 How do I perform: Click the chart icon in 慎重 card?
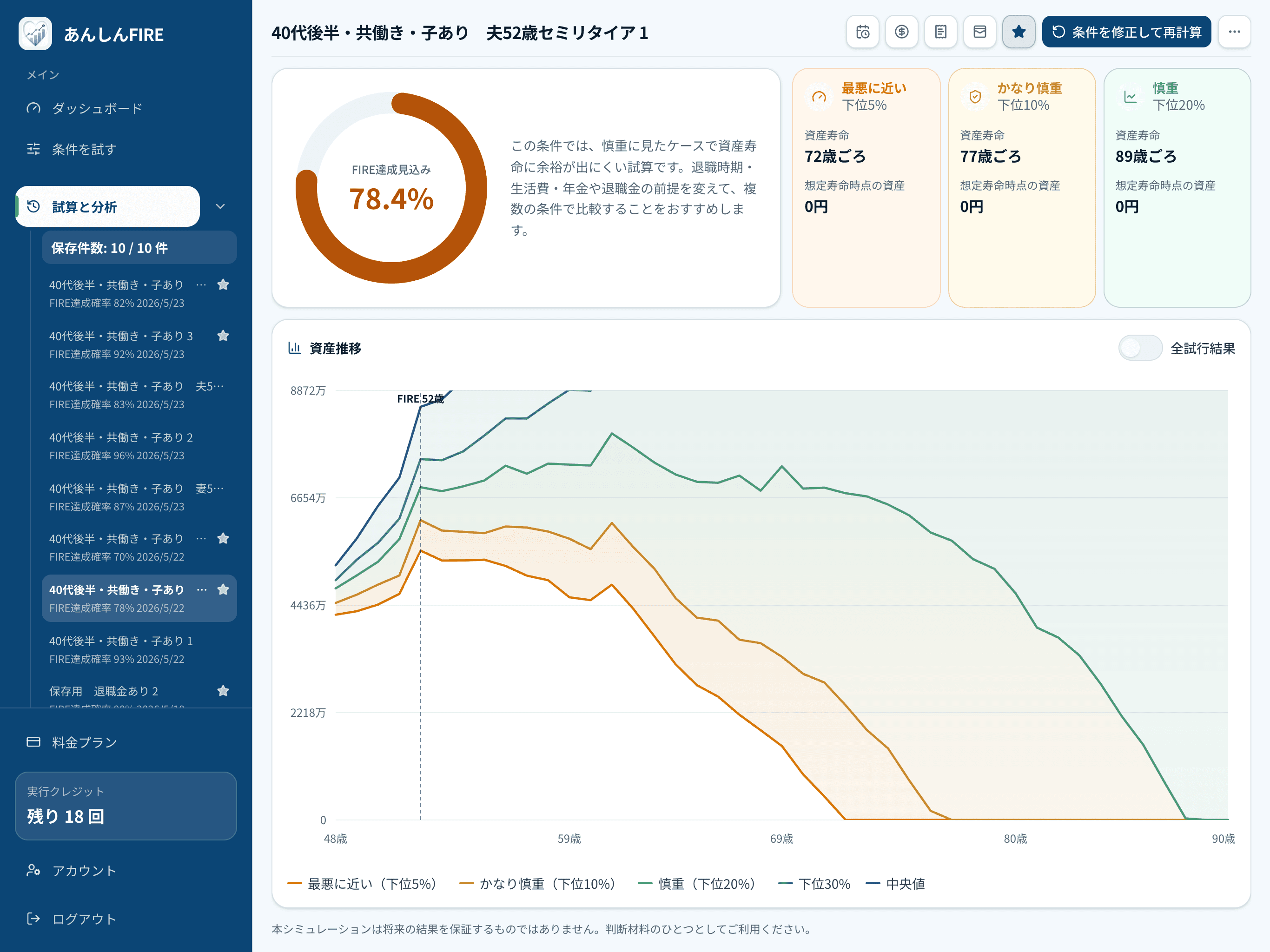click(1130, 97)
